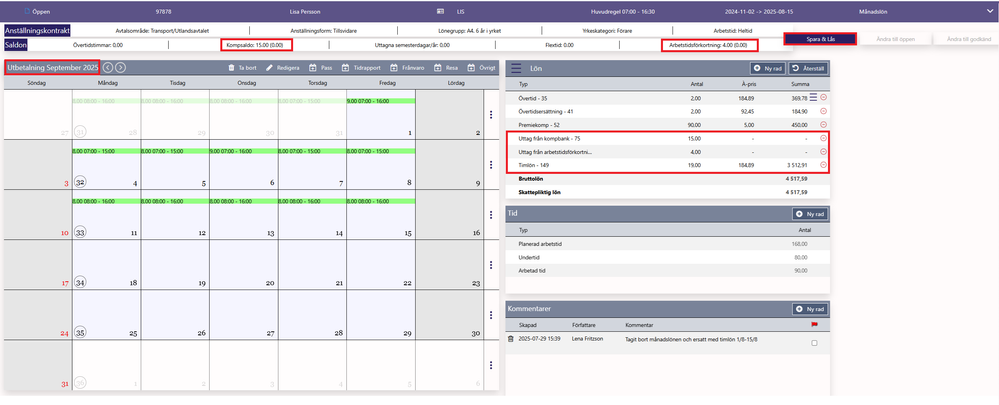
Task: Click the Arbetstidsförkortning: 4.00 value
Action: pos(709,45)
